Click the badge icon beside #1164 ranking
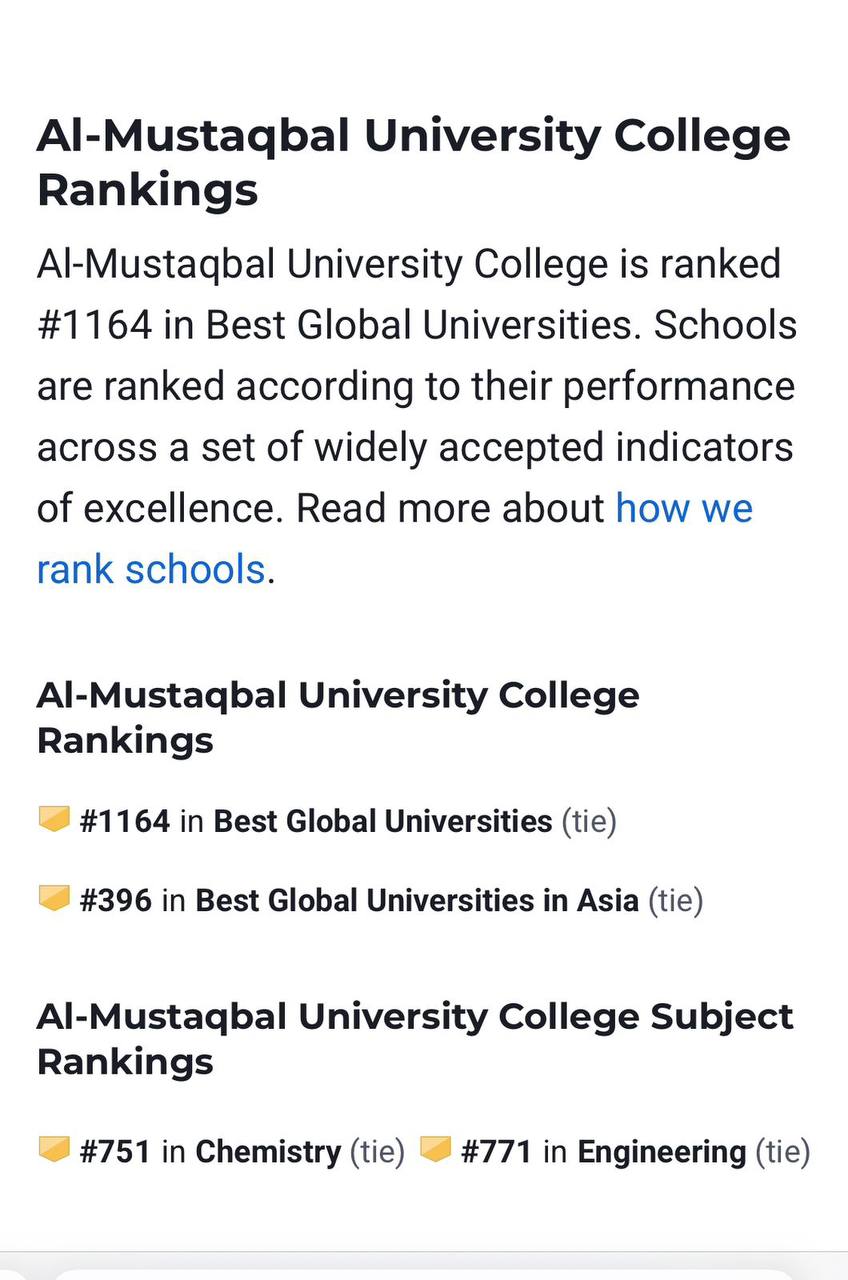This screenshot has height=1280, width=848. [x=54, y=820]
